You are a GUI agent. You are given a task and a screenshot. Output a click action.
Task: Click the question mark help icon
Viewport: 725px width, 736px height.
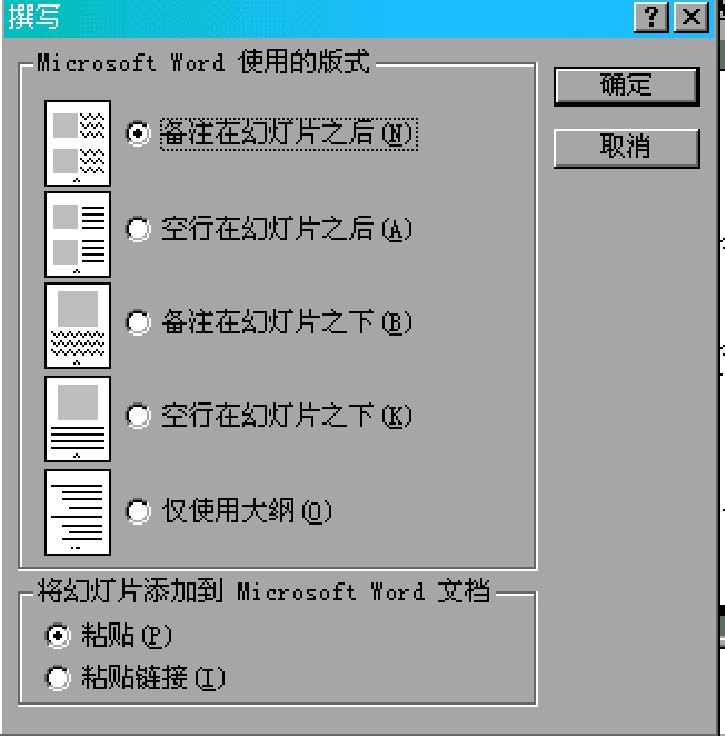pos(651,17)
